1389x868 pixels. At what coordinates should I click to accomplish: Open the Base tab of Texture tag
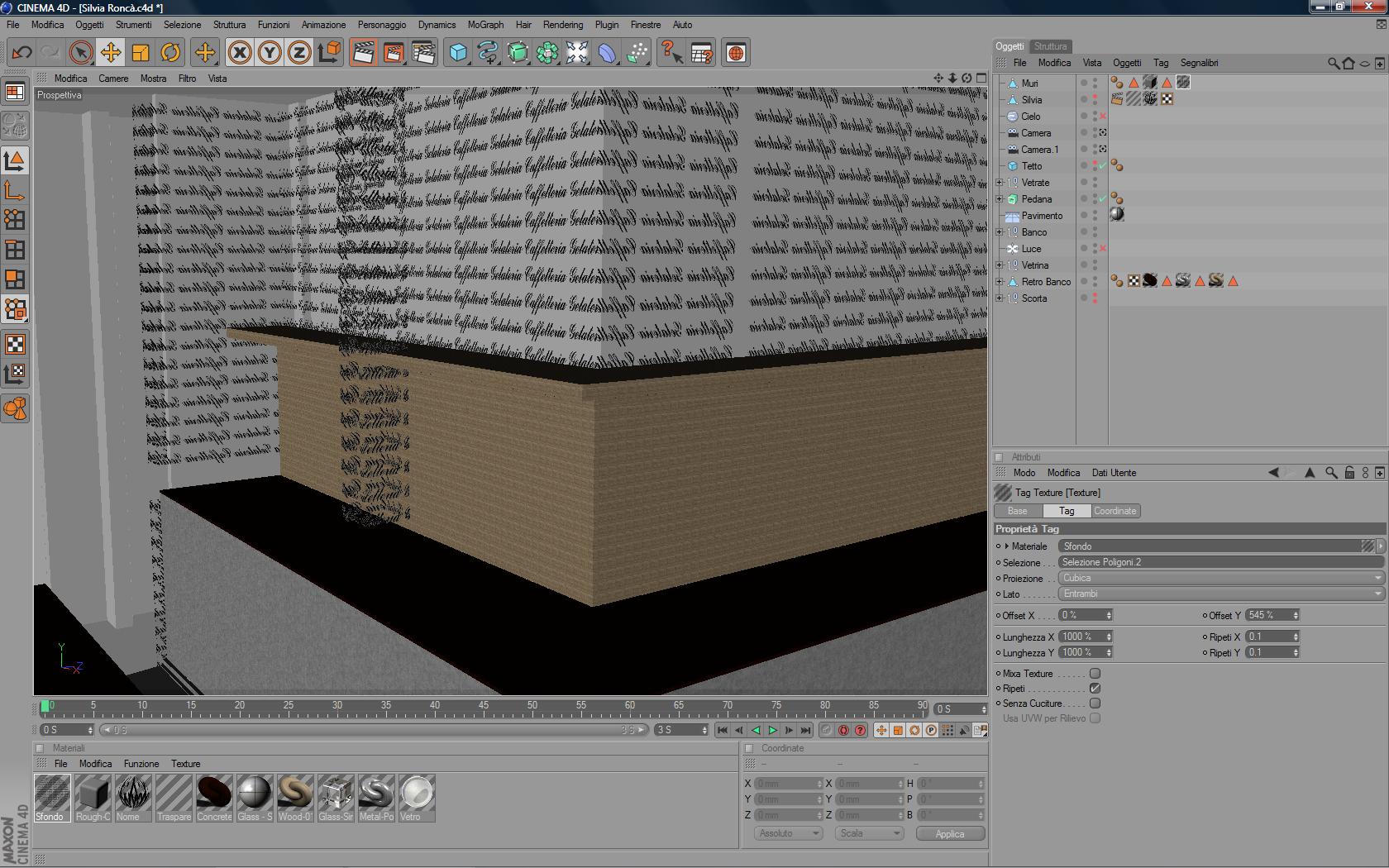click(x=1017, y=511)
